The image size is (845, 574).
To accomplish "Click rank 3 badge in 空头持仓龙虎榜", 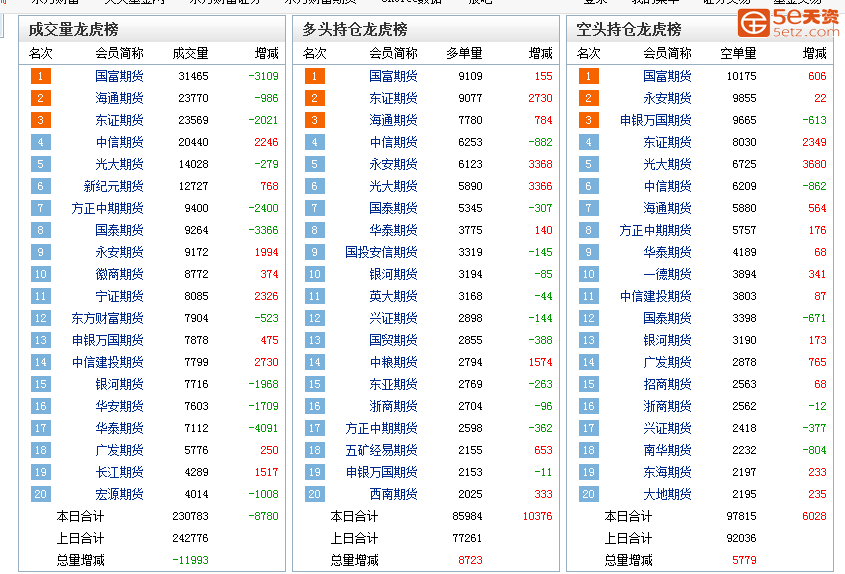I will [588, 120].
